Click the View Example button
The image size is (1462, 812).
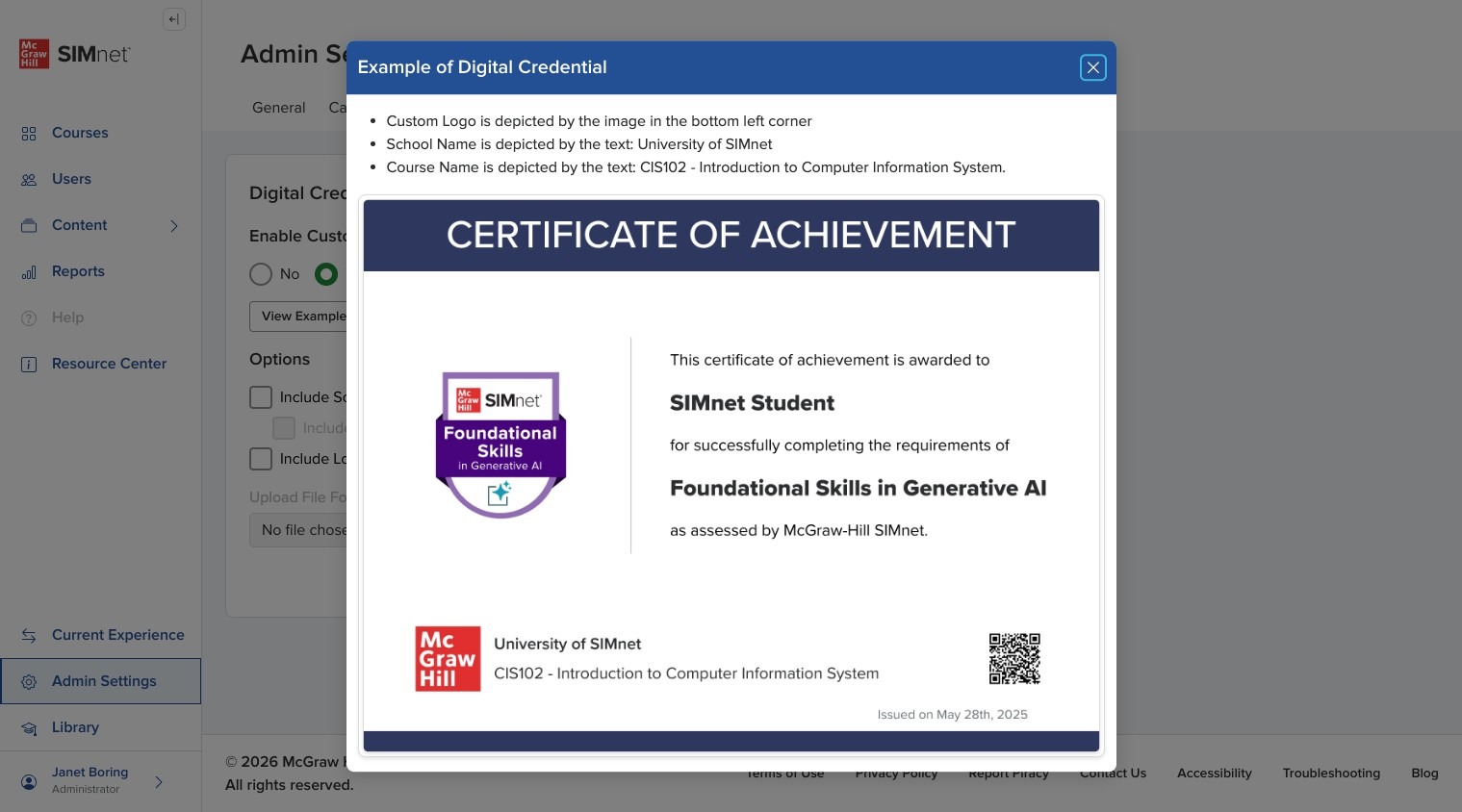pos(298,317)
